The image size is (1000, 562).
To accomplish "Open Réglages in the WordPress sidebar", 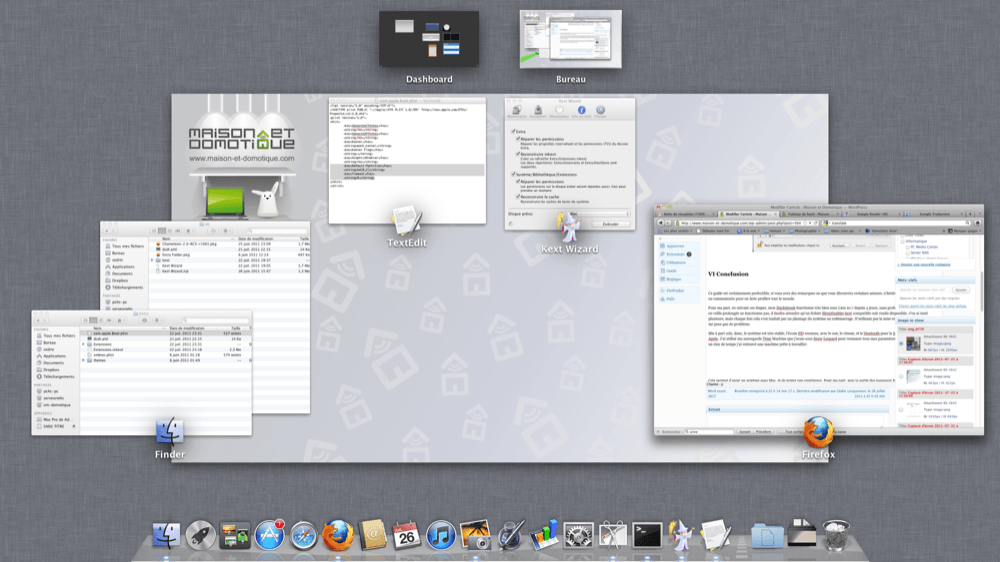I will click(x=673, y=279).
